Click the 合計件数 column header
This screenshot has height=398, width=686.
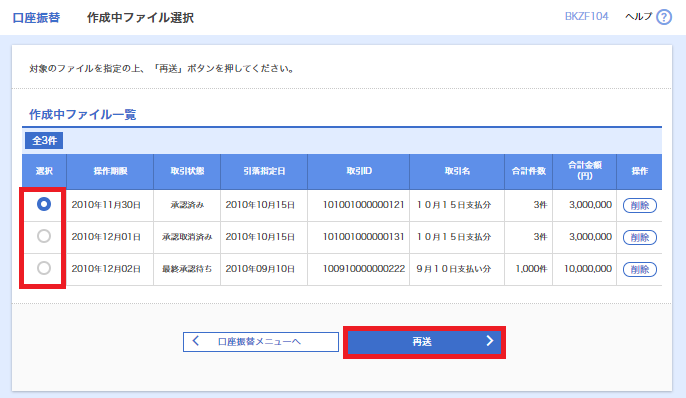[528, 171]
